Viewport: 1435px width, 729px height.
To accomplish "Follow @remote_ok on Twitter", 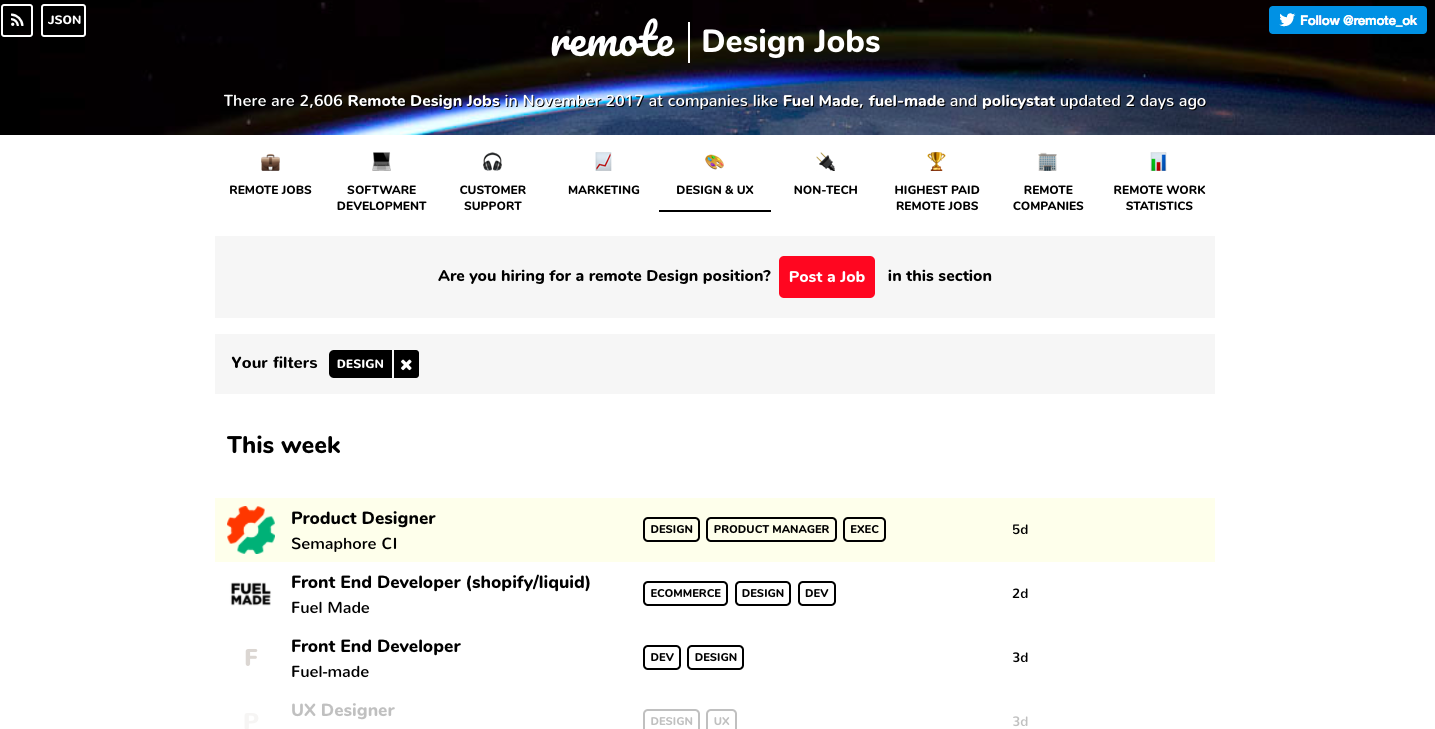I will (1347, 20).
